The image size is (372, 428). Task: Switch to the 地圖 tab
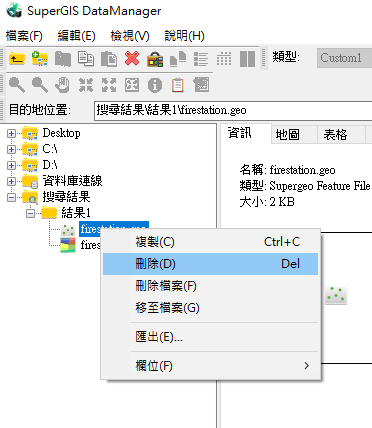288,134
